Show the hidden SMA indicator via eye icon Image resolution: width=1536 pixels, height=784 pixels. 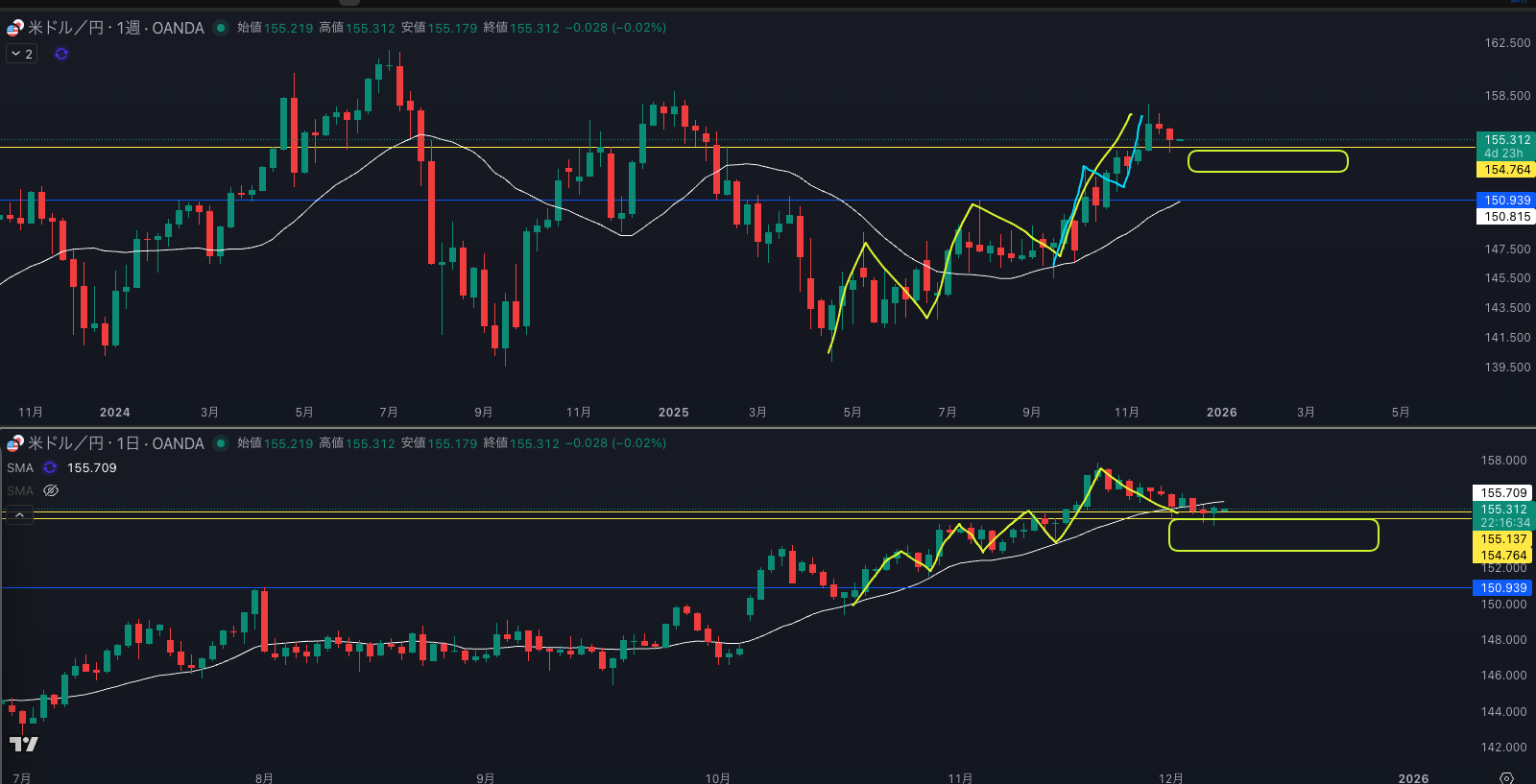click(x=51, y=490)
